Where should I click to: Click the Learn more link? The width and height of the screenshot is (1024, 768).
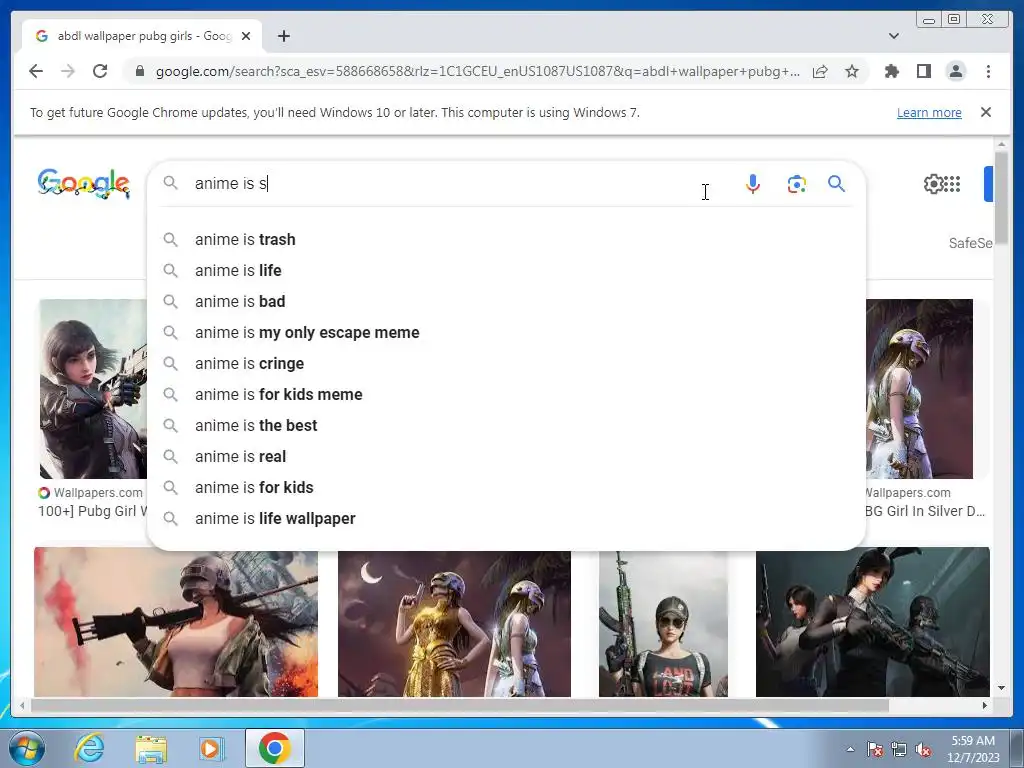[929, 112]
